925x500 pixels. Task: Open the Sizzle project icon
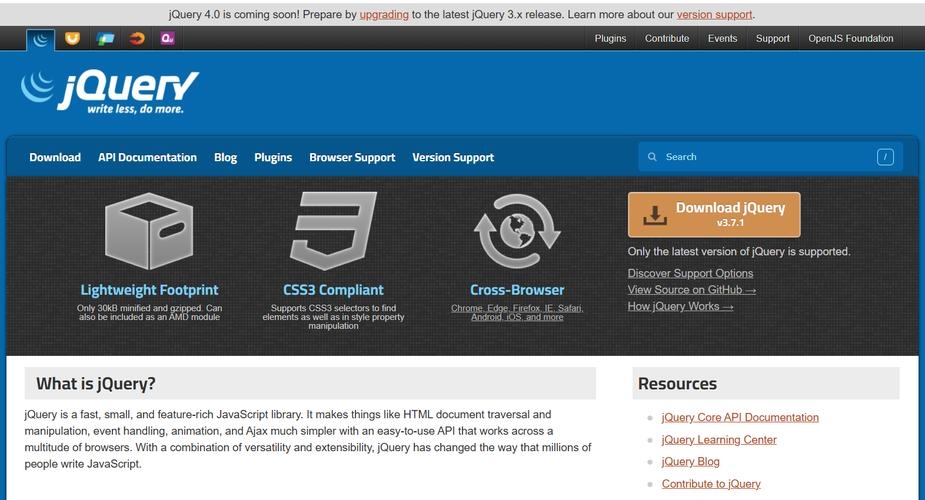[x=136, y=39]
